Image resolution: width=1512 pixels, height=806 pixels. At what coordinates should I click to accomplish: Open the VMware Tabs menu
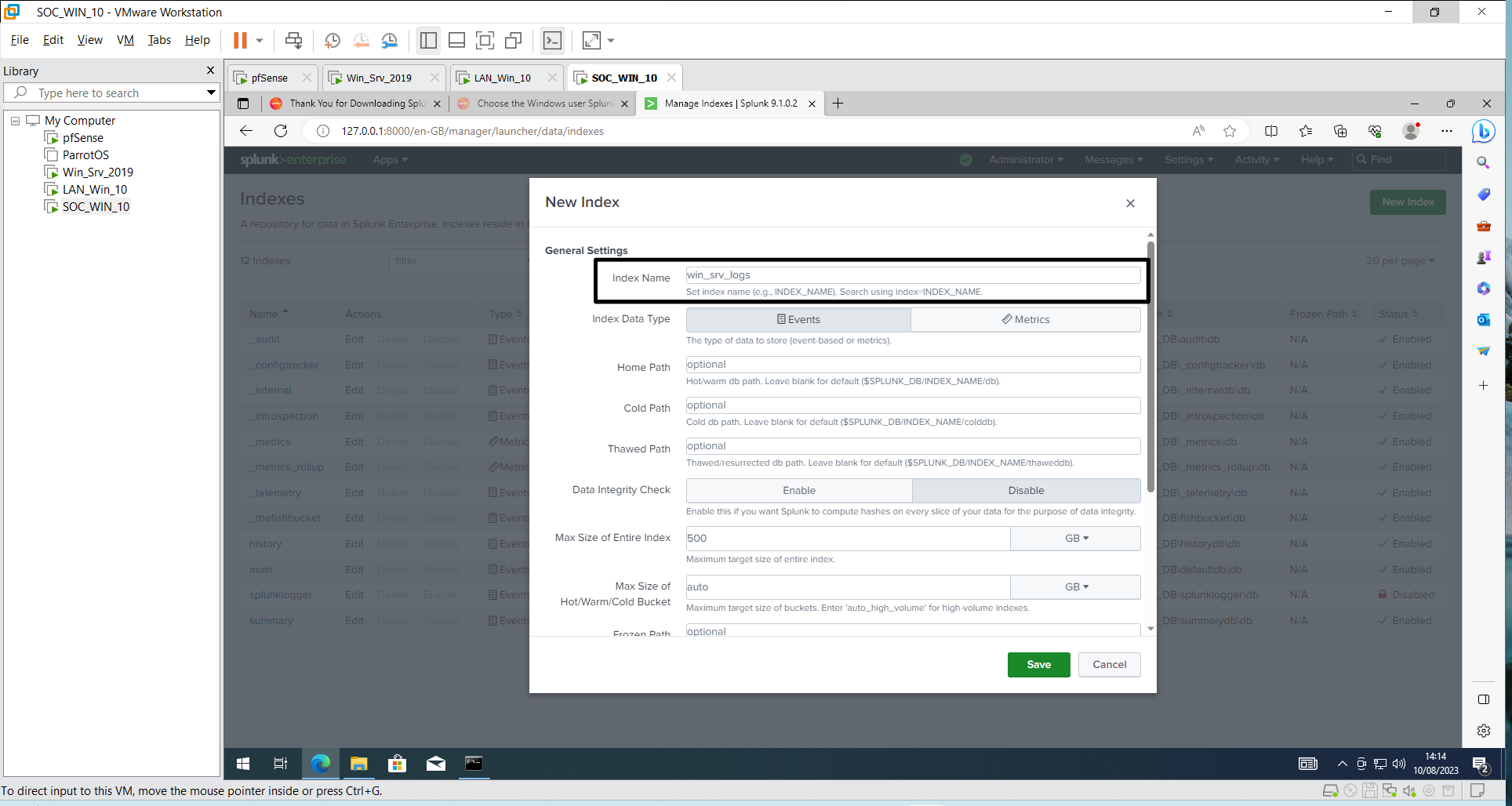[x=159, y=40]
